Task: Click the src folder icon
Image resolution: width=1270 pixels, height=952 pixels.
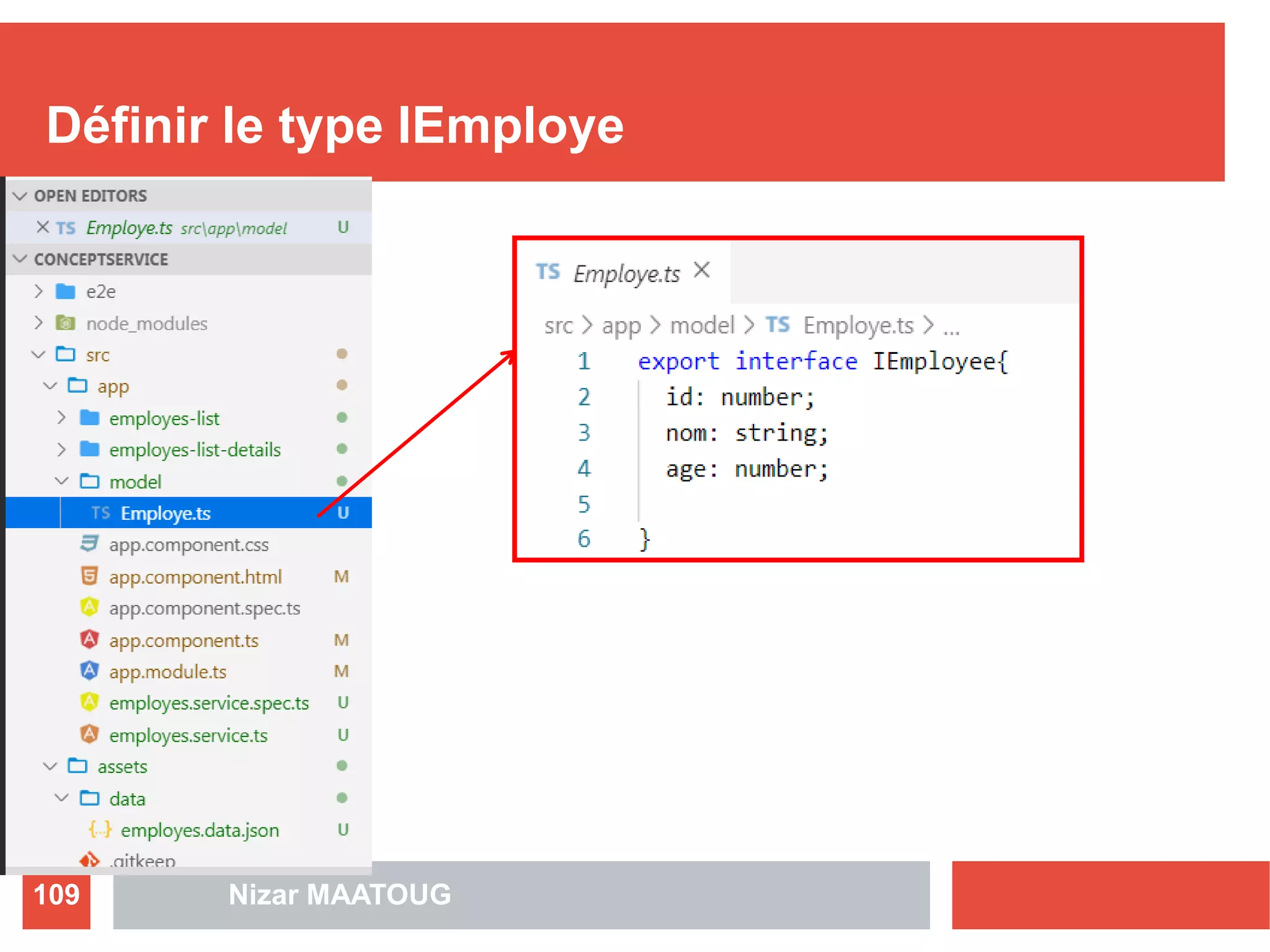Action: [x=66, y=355]
